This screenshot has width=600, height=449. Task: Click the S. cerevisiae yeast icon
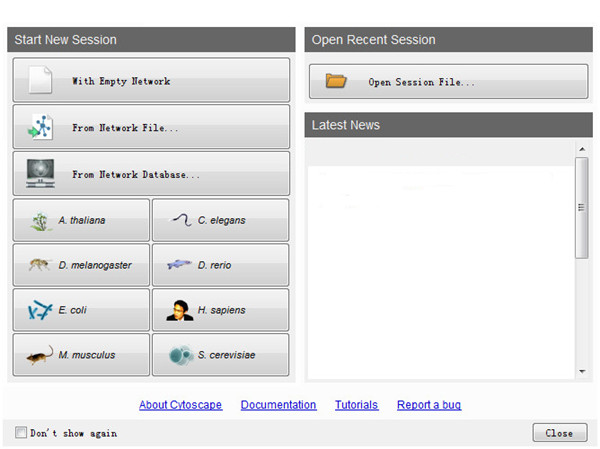pyautogui.click(x=181, y=355)
